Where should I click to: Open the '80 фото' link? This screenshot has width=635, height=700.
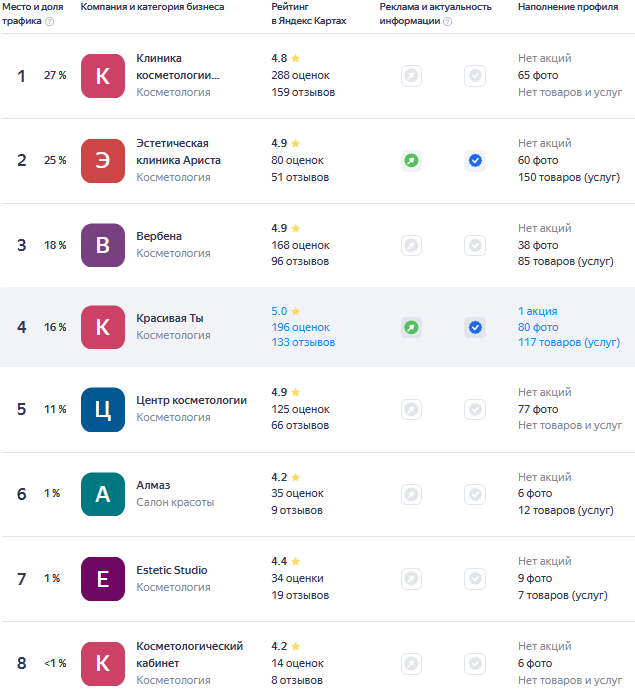tap(538, 327)
